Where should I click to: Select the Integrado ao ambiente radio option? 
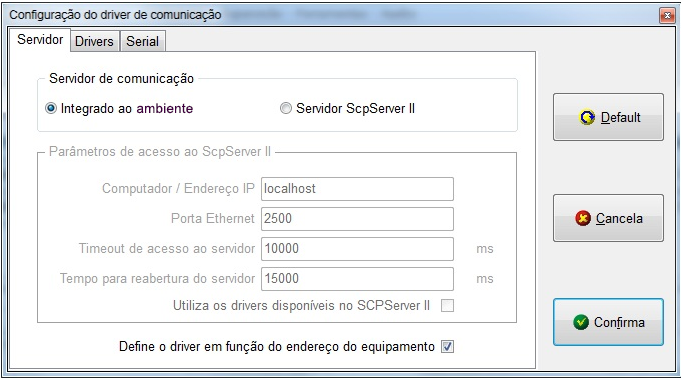[x=51, y=108]
